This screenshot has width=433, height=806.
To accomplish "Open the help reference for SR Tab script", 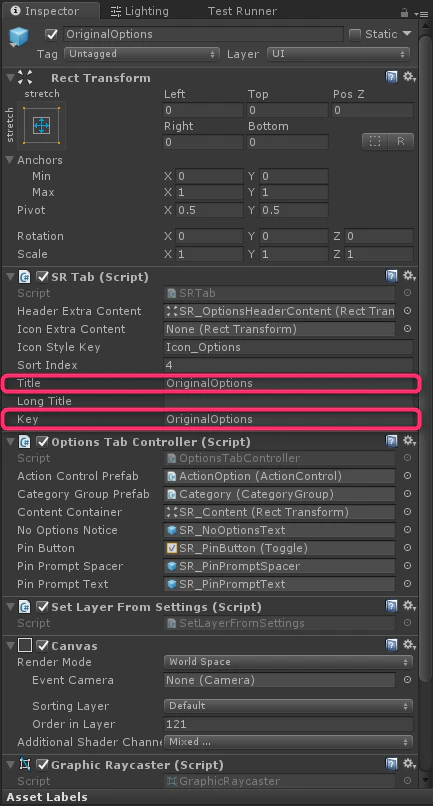I will pyautogui.click(x=391, y=277).
